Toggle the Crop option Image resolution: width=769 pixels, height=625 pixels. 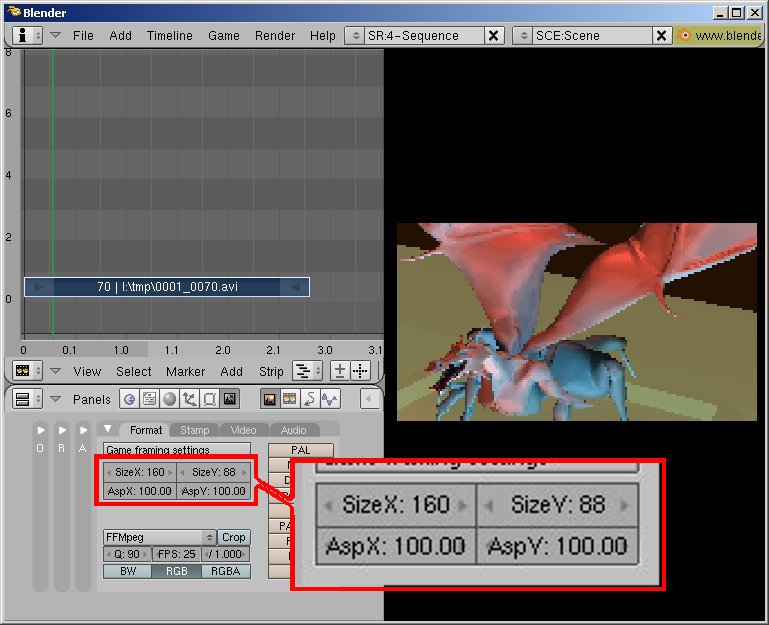coord(233,537)
